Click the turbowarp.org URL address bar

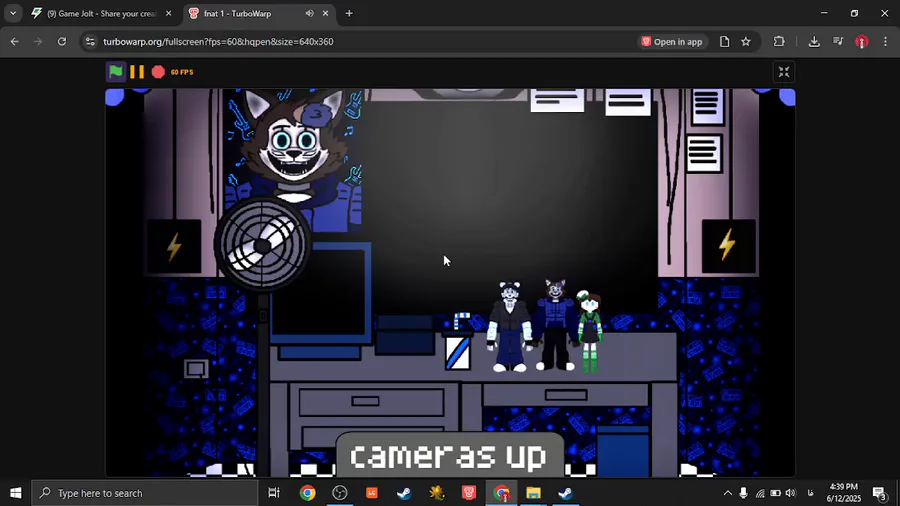[218, 41]
